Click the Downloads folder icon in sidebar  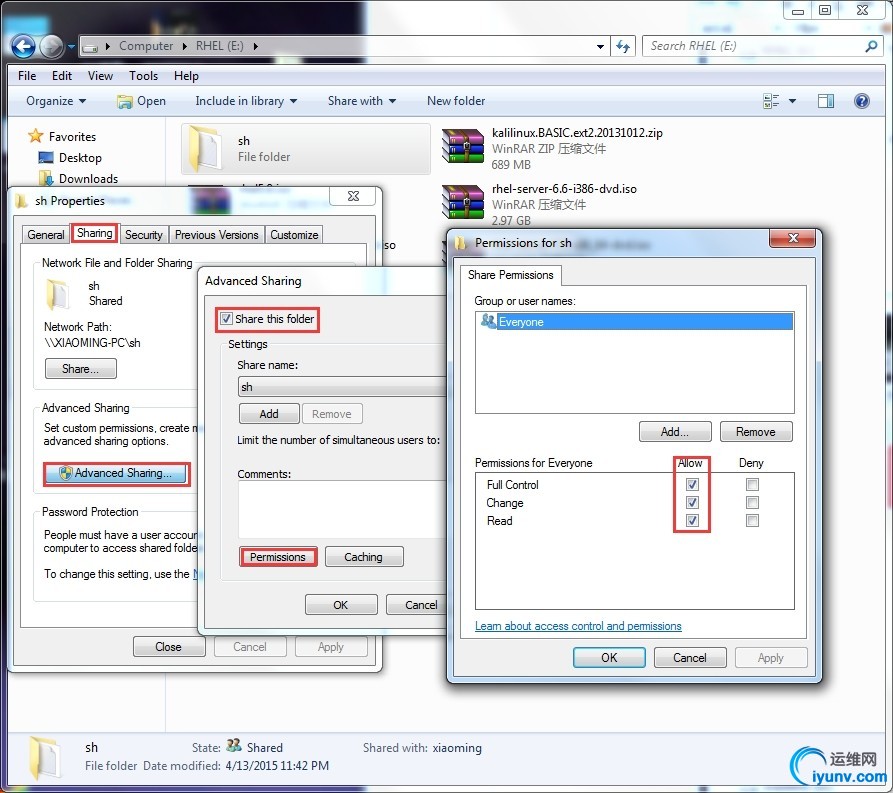(x=46, y=178)
